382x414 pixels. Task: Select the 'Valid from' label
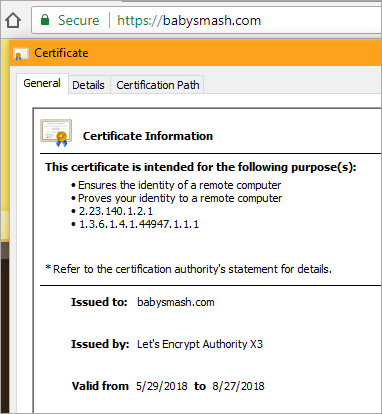point(100,386)
